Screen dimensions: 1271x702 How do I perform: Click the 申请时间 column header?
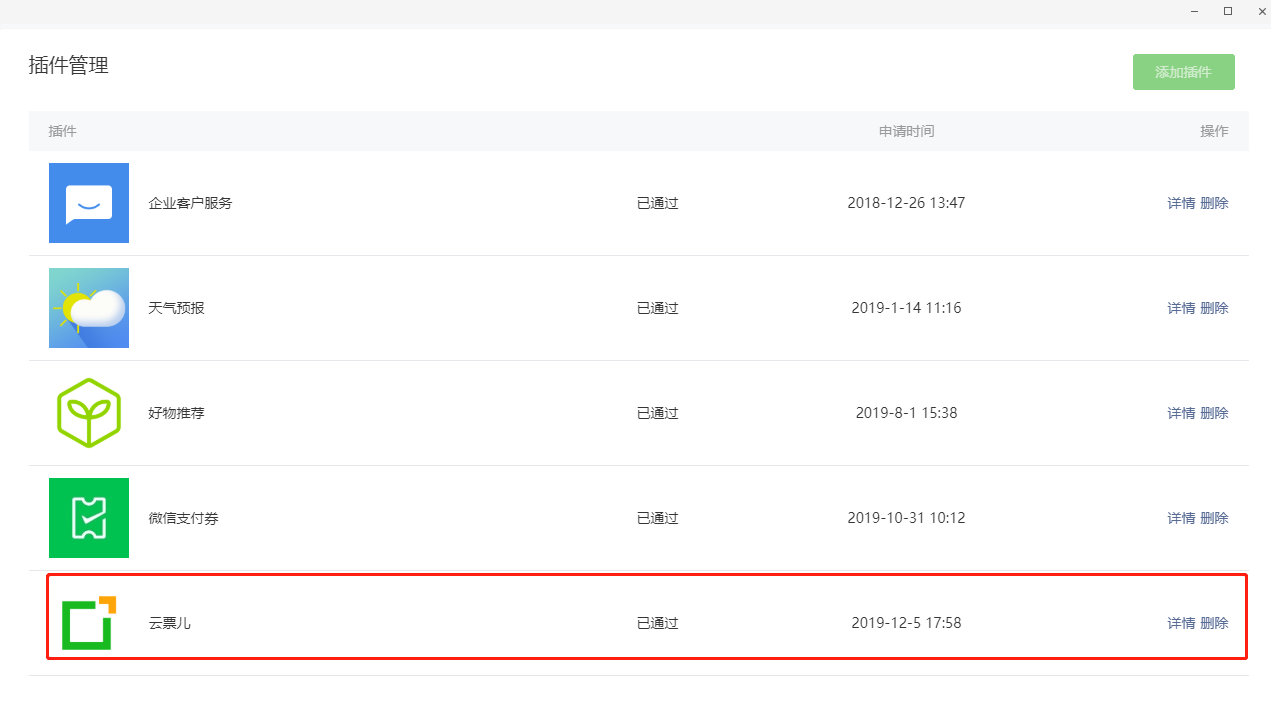[906, 131]
